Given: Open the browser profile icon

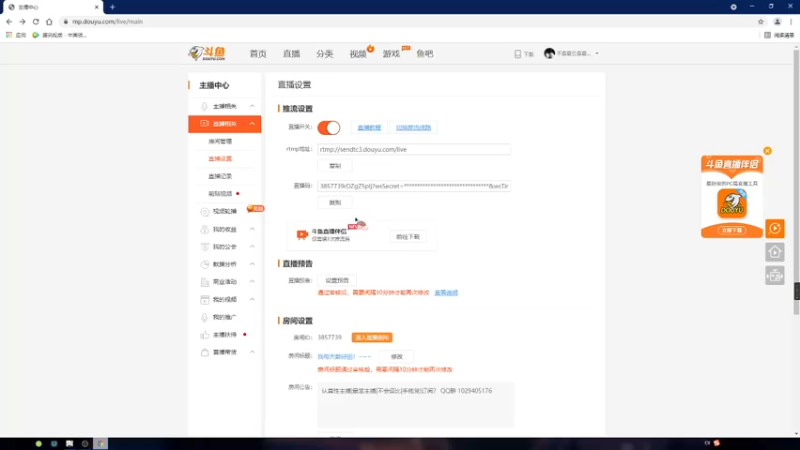Looking at the screenshot, I should 777,21.
